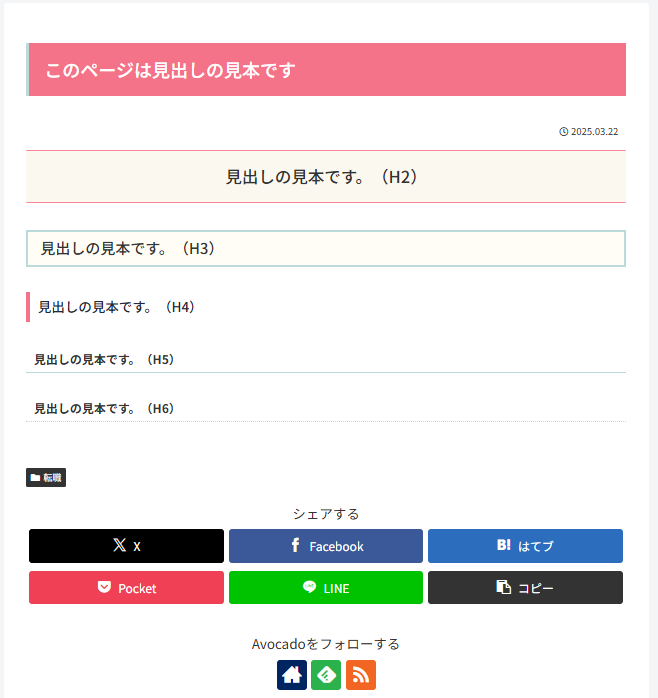
Task: Click the home icon follow button
Action: (x=292, y=675)
